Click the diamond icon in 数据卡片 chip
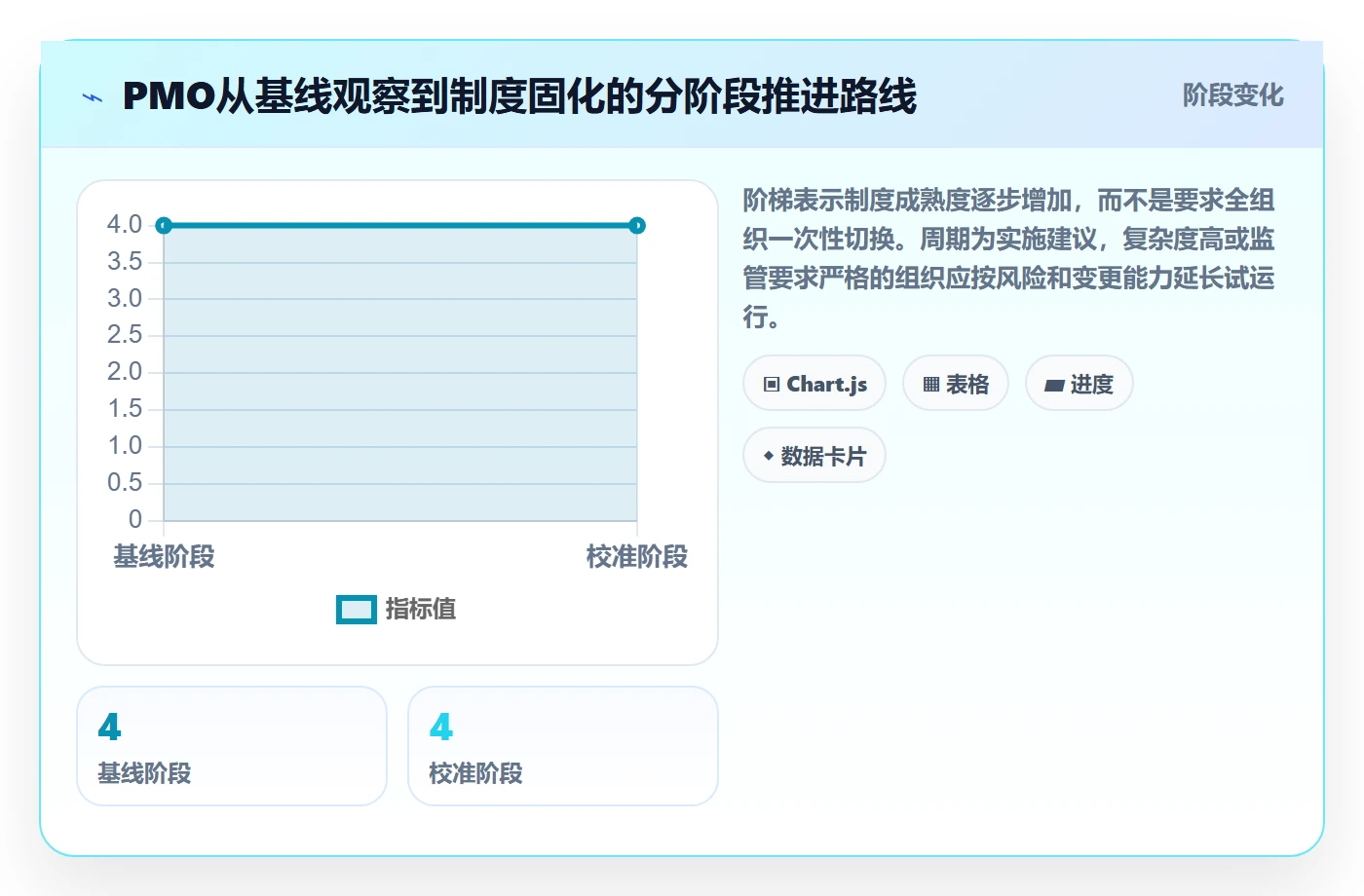Screen dimensions: 1364x896 (x=769, y=456)
